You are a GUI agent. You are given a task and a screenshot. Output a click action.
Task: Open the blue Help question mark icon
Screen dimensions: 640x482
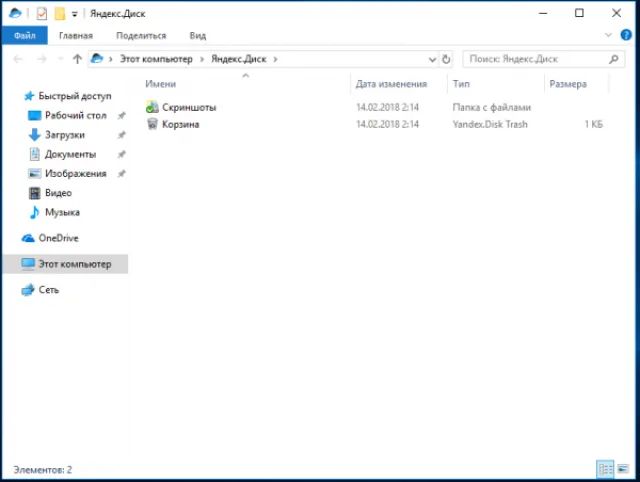tap(626, 35)
